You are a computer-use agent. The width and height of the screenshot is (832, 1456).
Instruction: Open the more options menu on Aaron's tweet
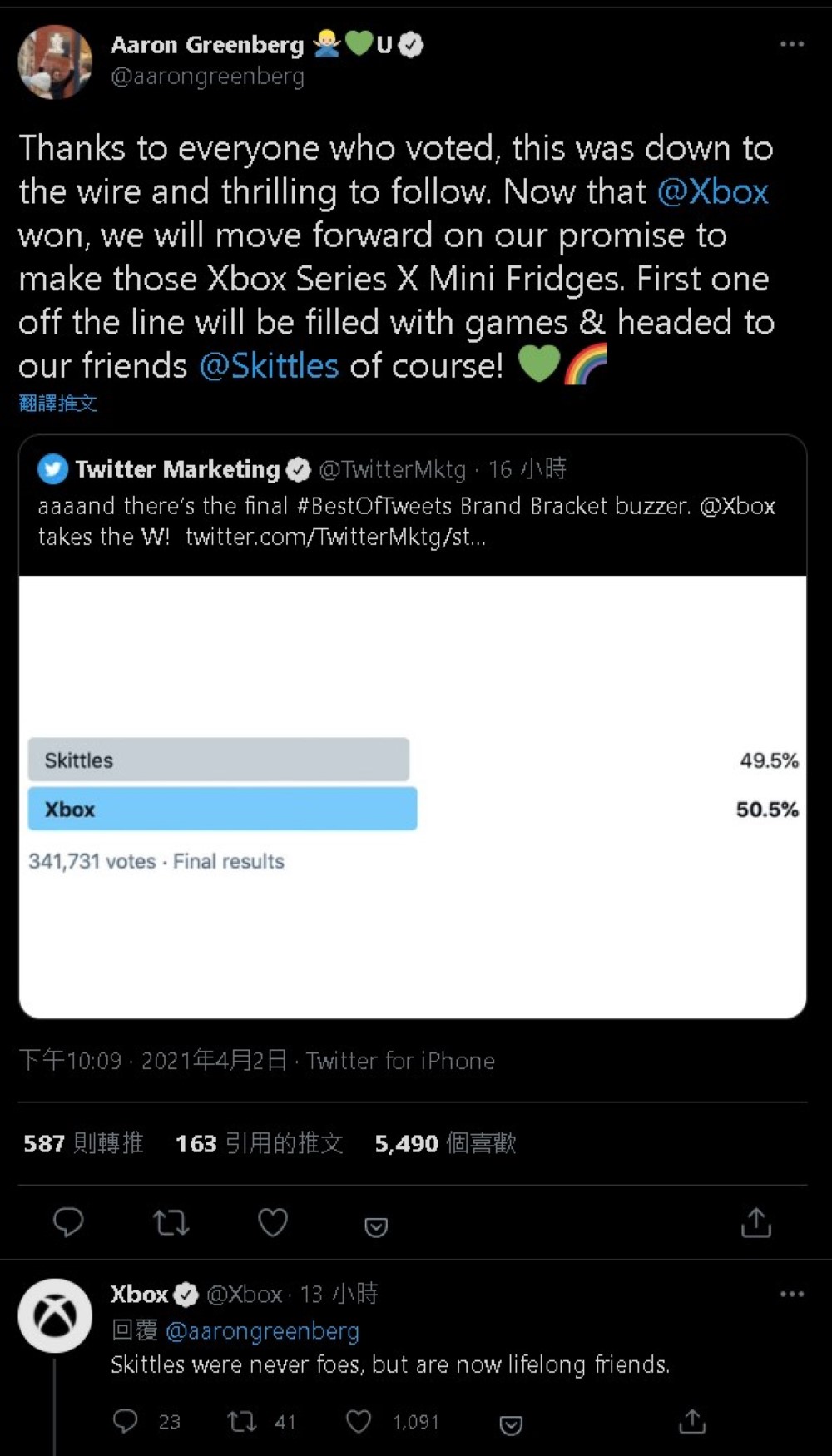[791, 43]
